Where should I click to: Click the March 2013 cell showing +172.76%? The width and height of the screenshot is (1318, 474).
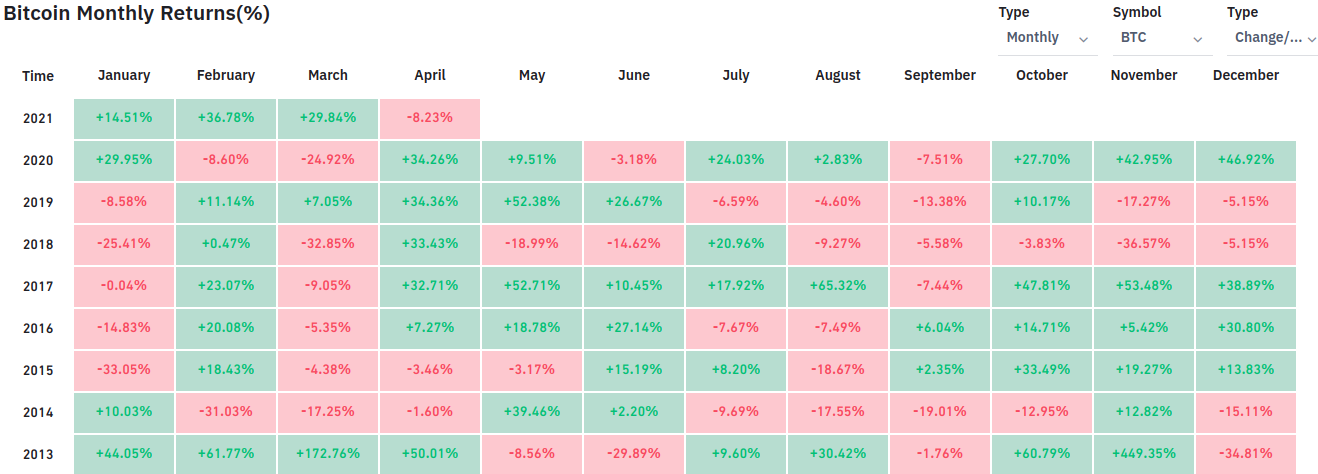pyautogui.click(x=328, y=454)
